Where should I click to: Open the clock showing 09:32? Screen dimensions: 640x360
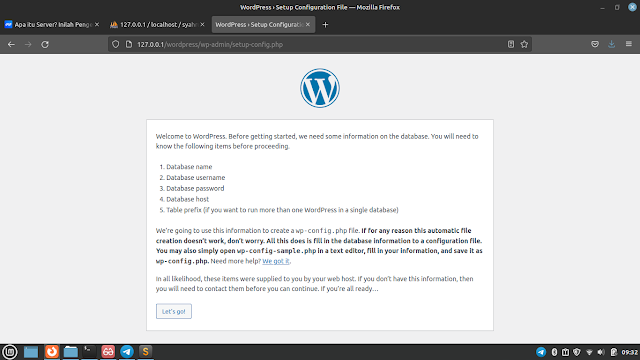[x=630, y=352]
